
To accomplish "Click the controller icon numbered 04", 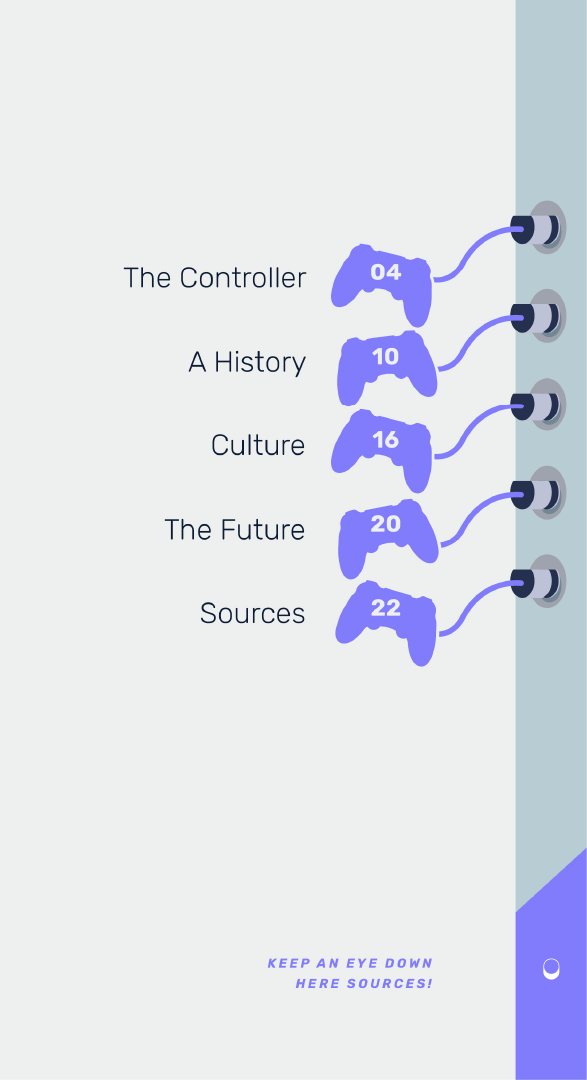I will pos(382,284).
